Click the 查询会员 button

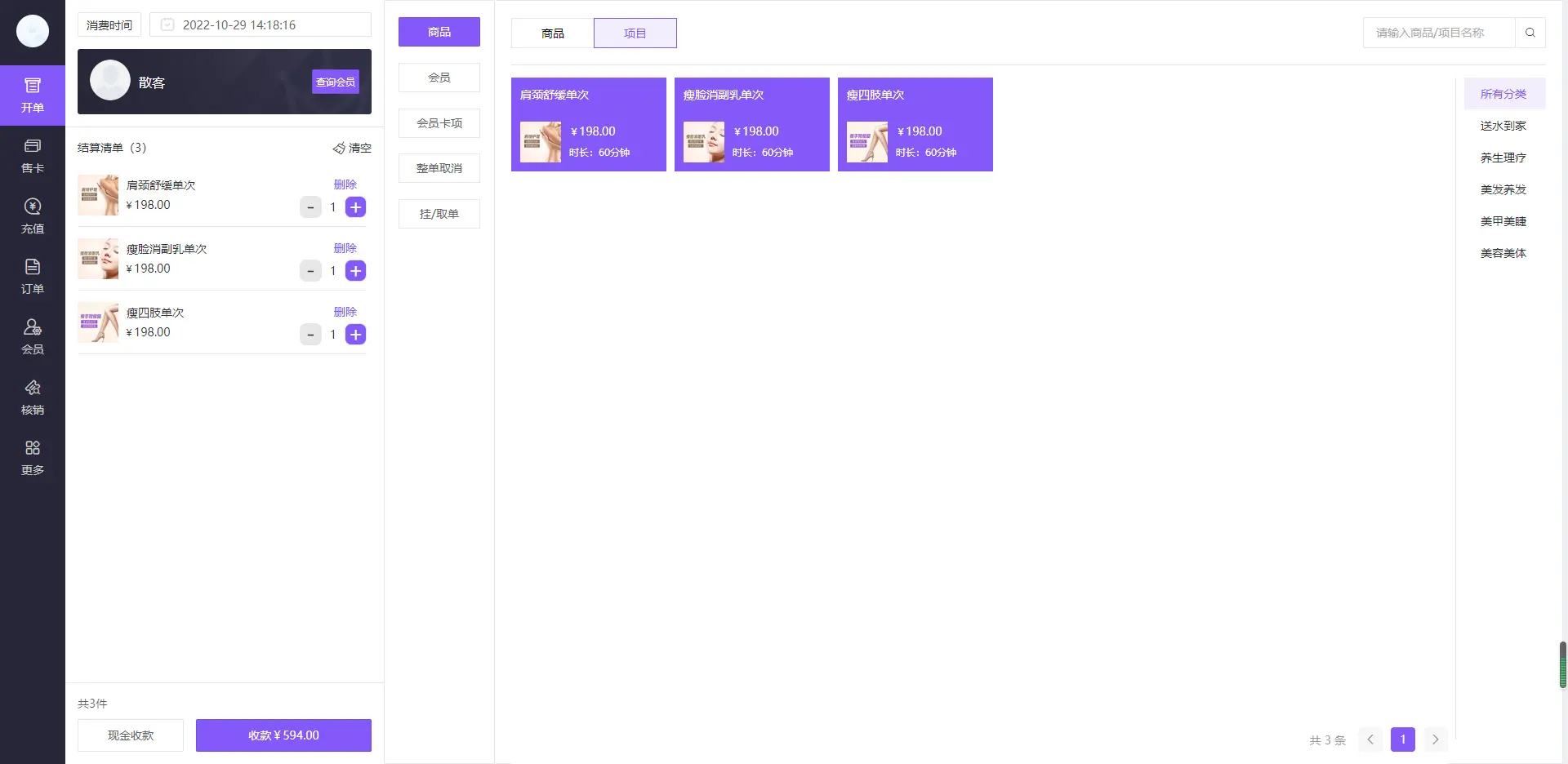(336, 82)
